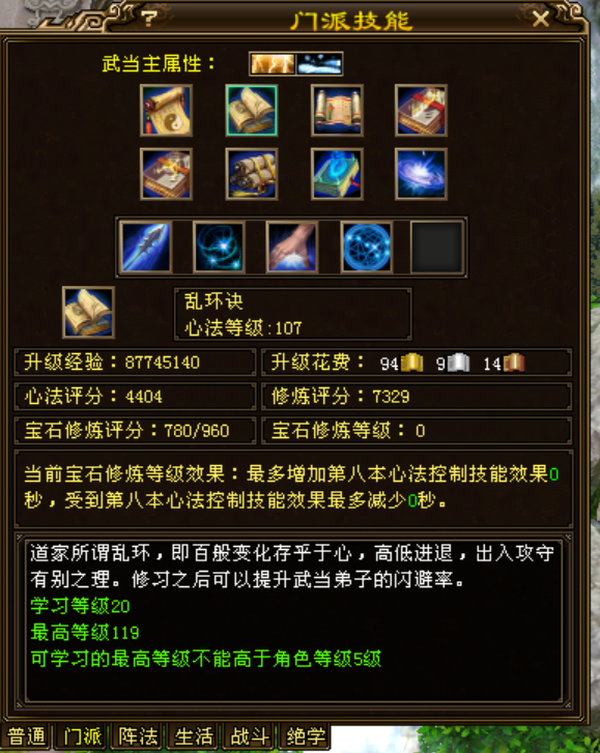The image size is (600, 753).
Task: Open the help question mark button
Action: [149, 19]
